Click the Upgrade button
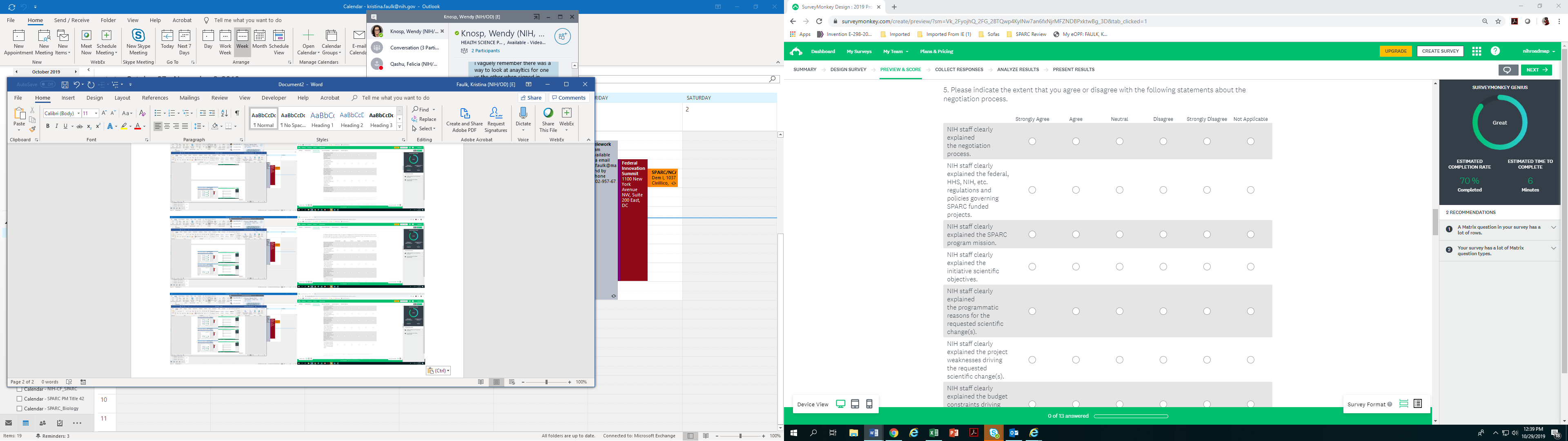Viewport: 1568px width, 441px height. click(1395, 51)
